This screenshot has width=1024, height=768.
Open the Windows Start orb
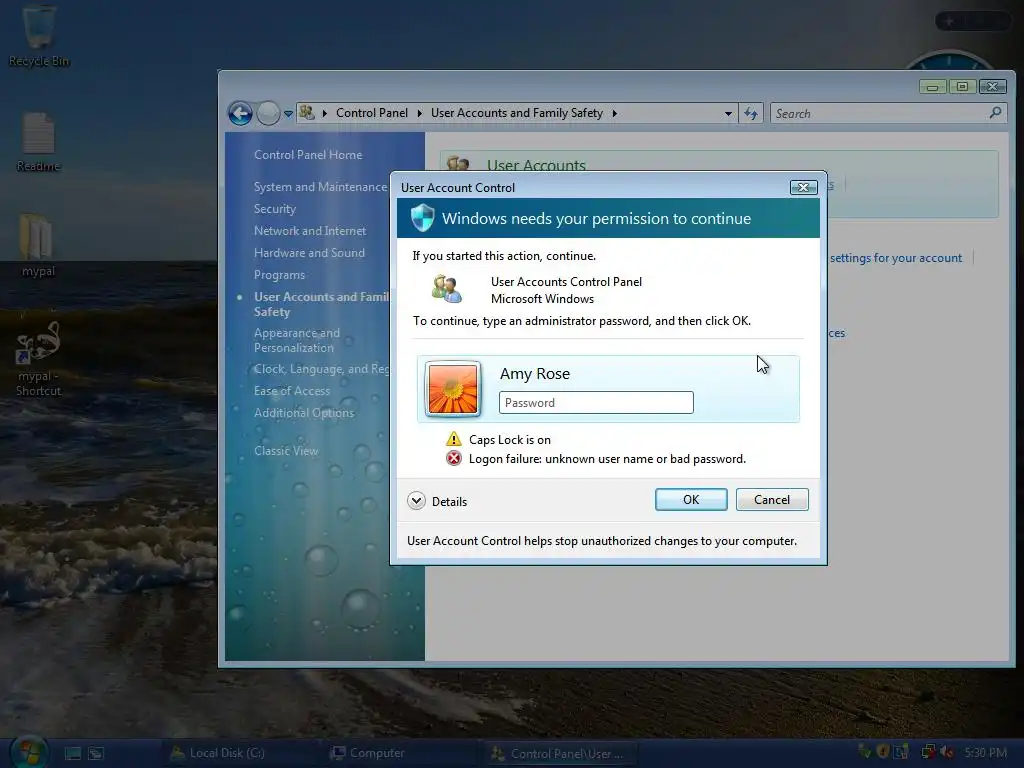[x=29, y=752]
